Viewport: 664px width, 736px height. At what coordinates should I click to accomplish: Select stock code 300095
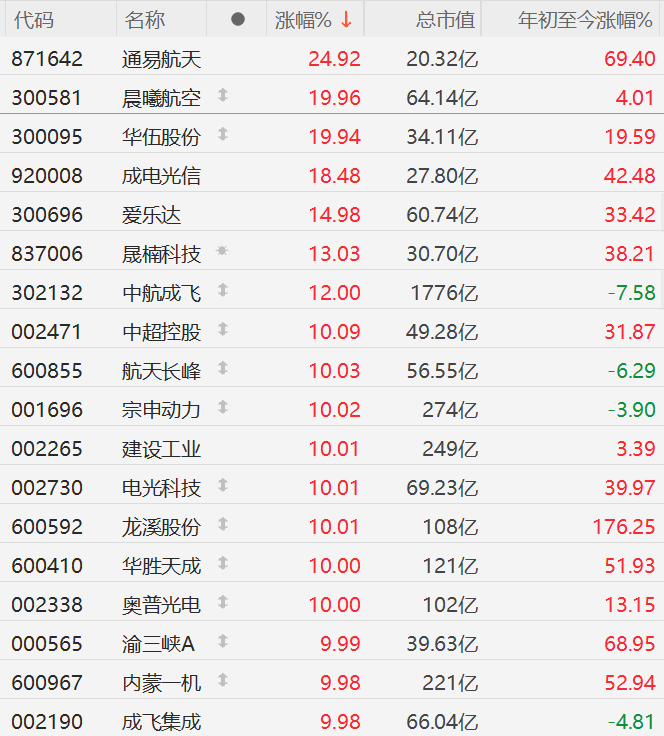tap(47, 137)
